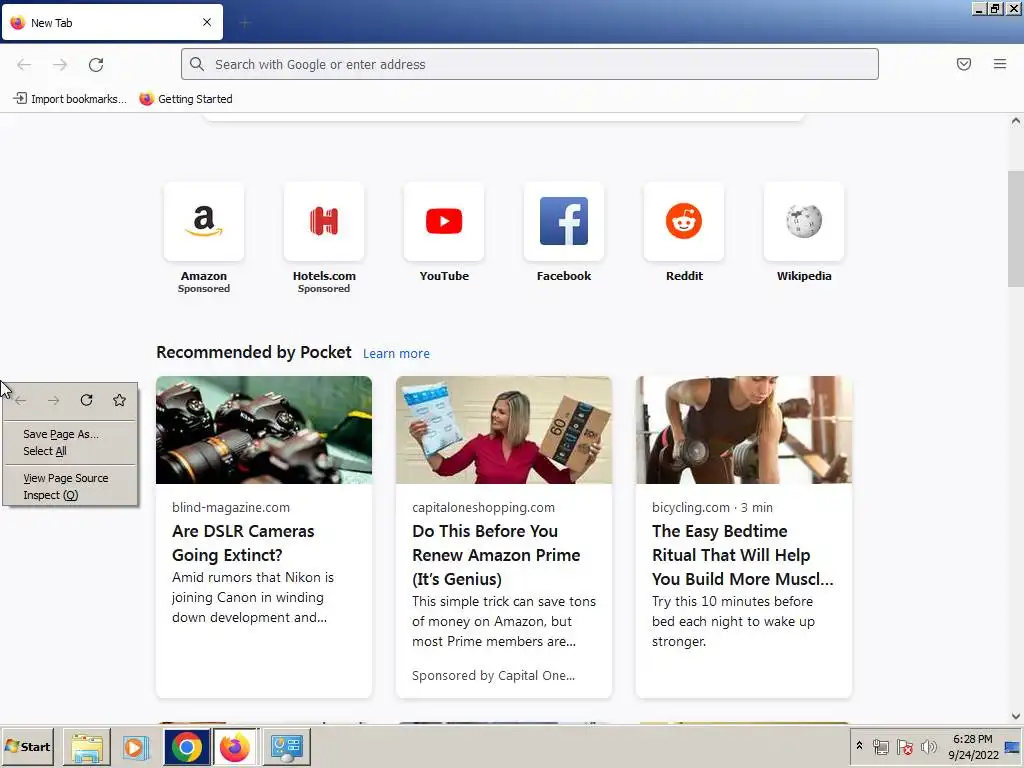Click the back arrow in context menu

[21, 400]
